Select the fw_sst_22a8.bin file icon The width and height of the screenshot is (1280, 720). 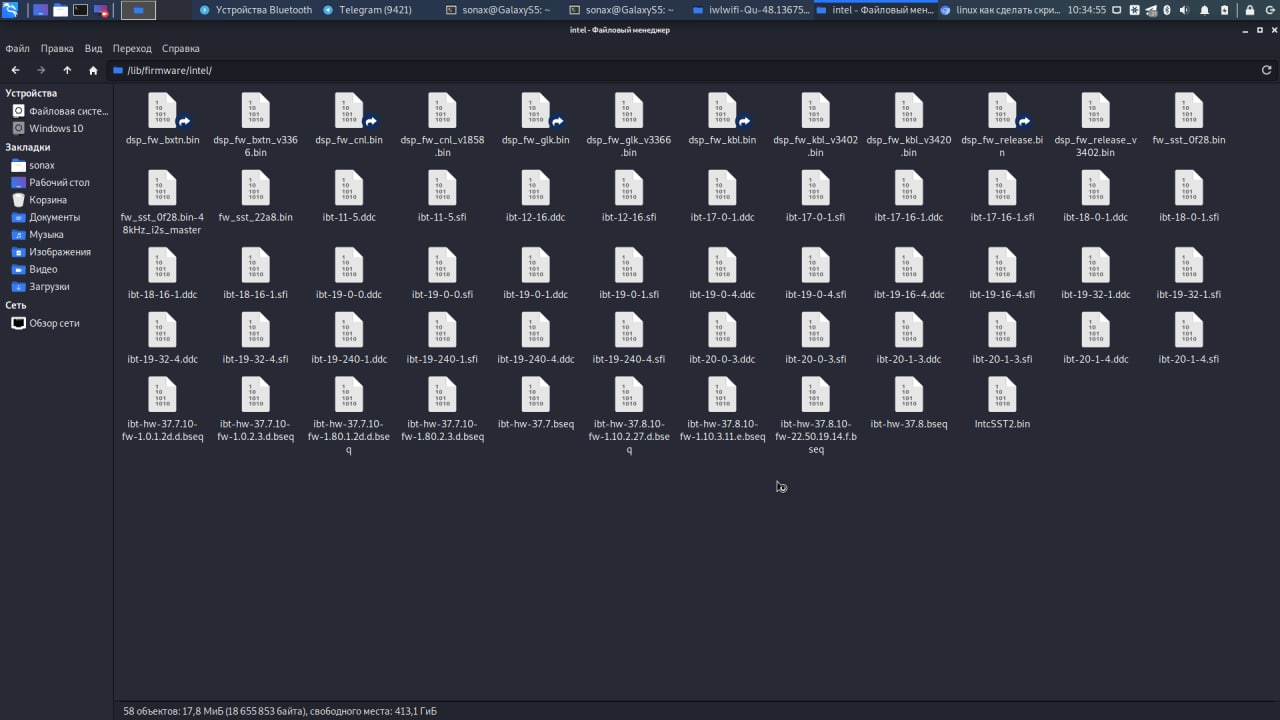(255, 188)
